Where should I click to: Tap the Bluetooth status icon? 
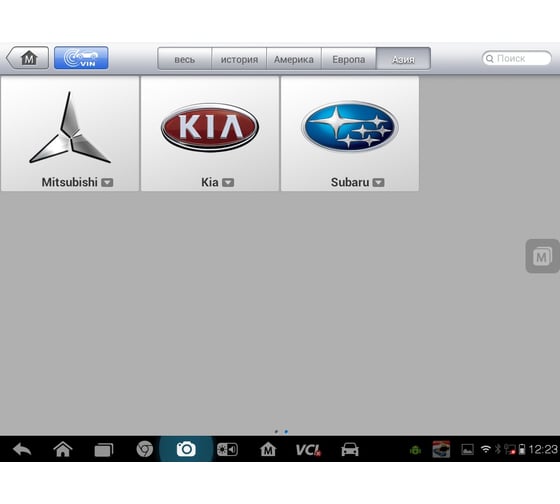[x=498, y=449]
